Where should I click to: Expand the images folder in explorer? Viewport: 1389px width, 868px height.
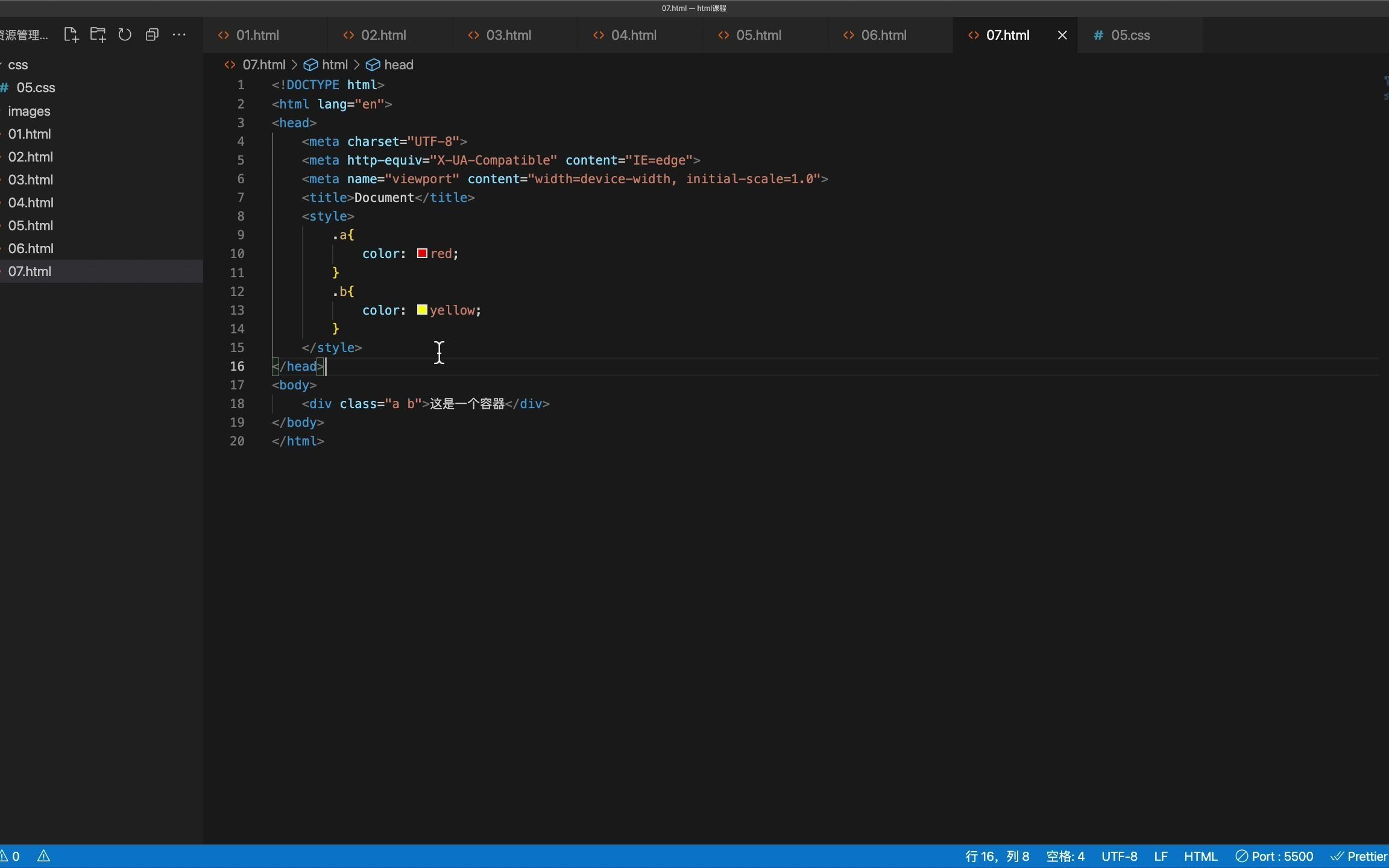(101, 111)
